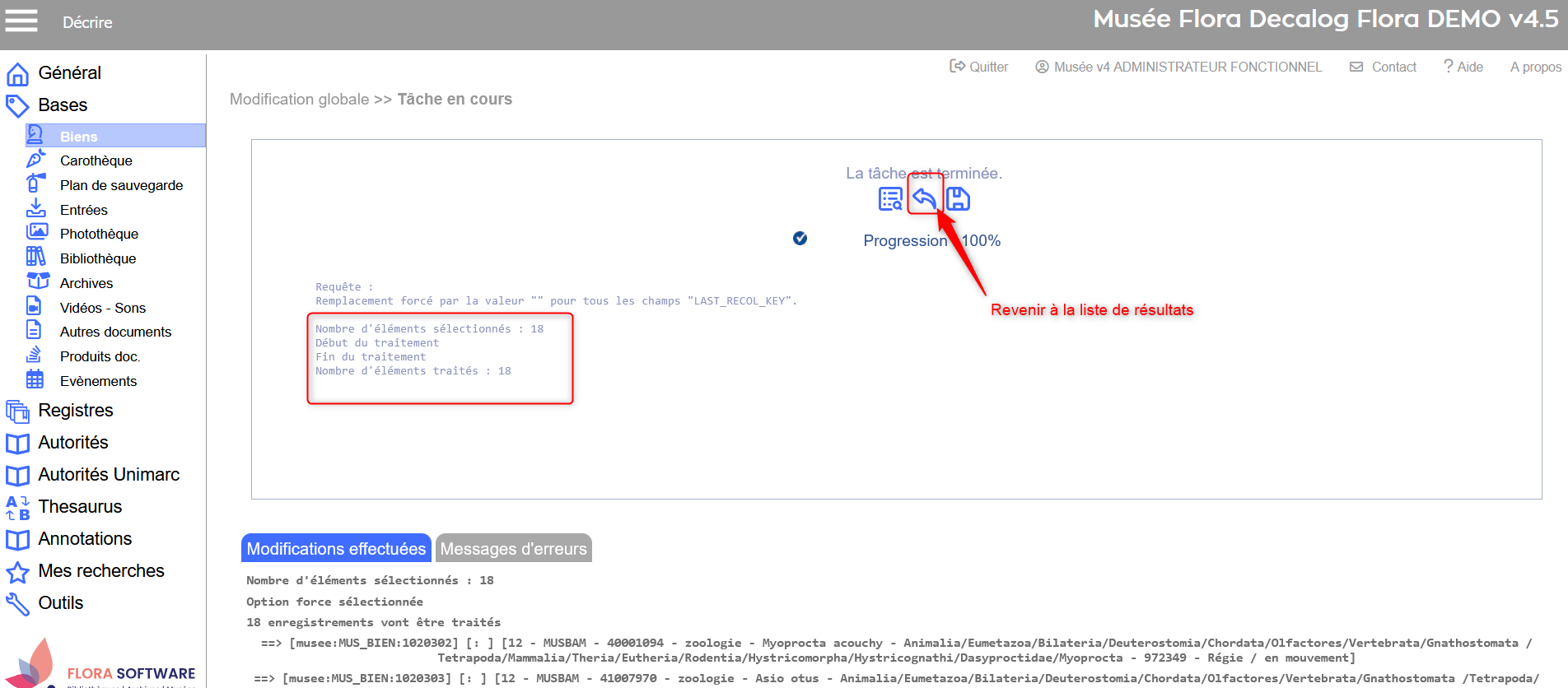The height and width of the screenshot is (688, 1568).
Task: Click the Quitter link
Action: (x=979, y=67)
